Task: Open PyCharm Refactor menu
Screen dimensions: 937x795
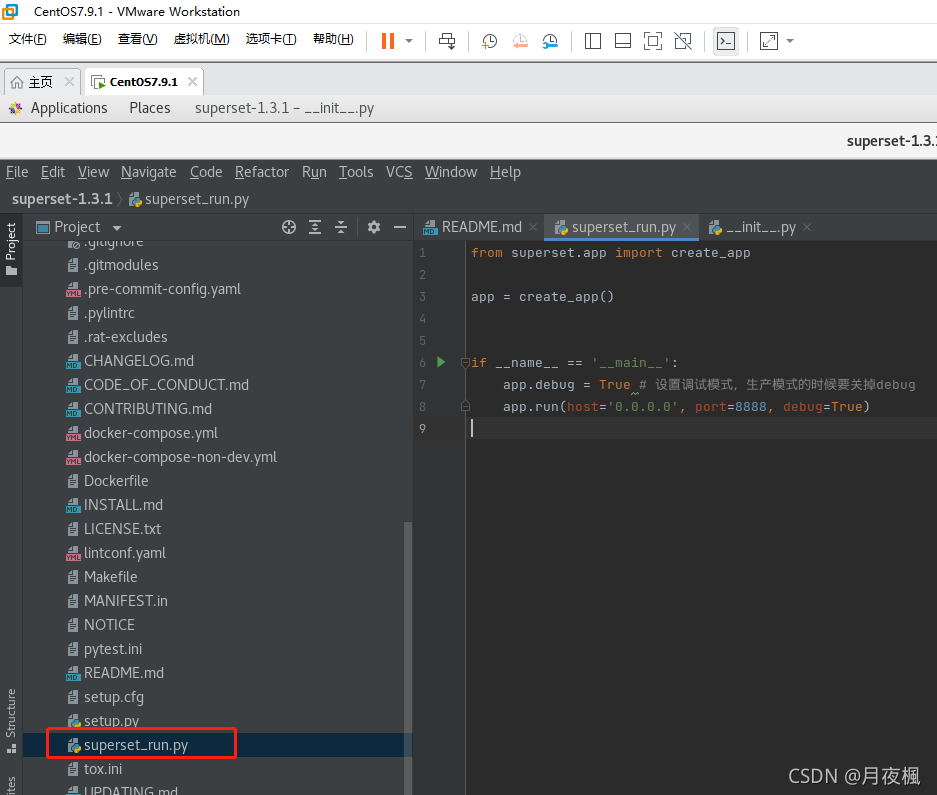Action: (262, 172)
